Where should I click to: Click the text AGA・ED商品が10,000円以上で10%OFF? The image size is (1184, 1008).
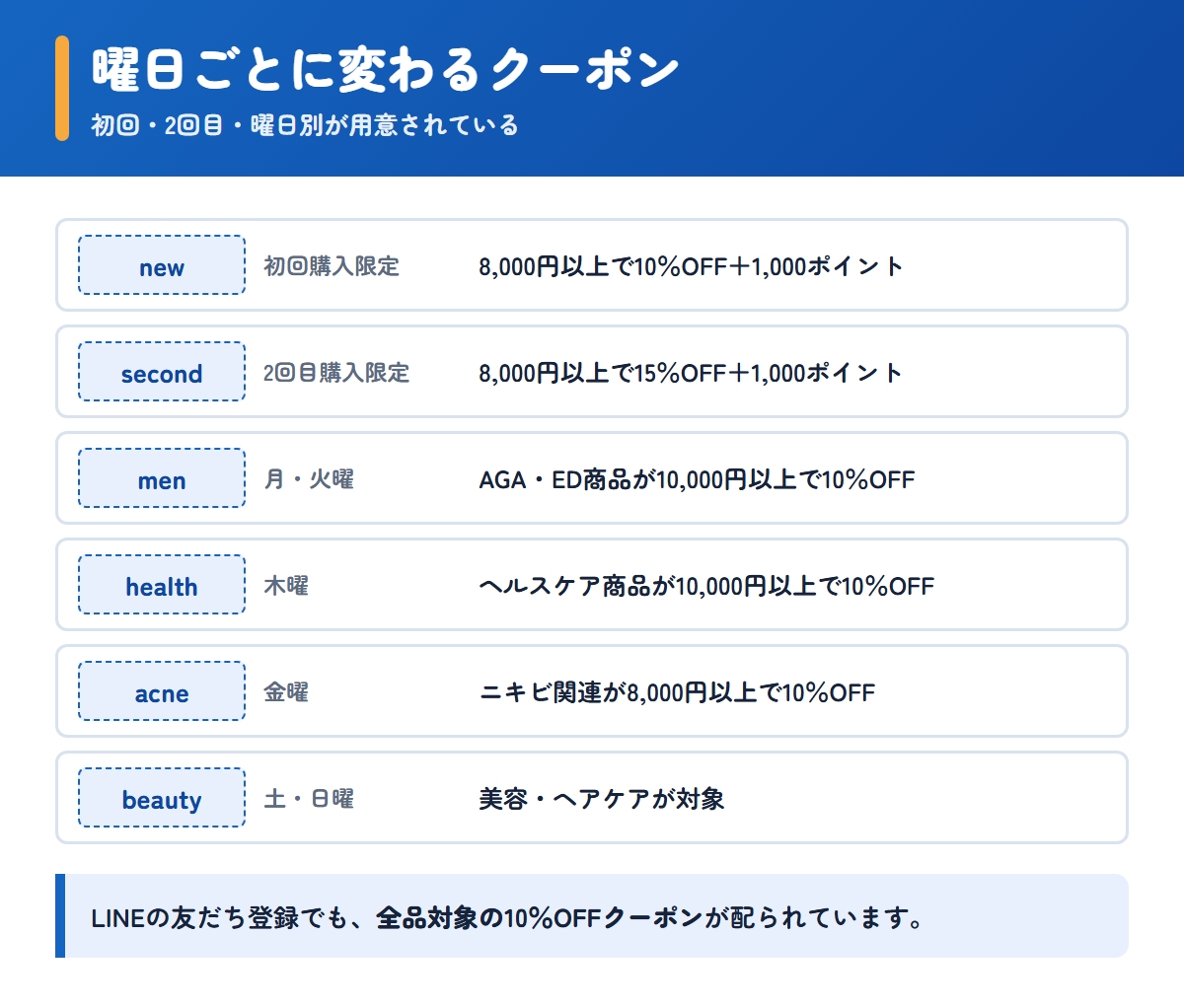click(x=697, y=479)
